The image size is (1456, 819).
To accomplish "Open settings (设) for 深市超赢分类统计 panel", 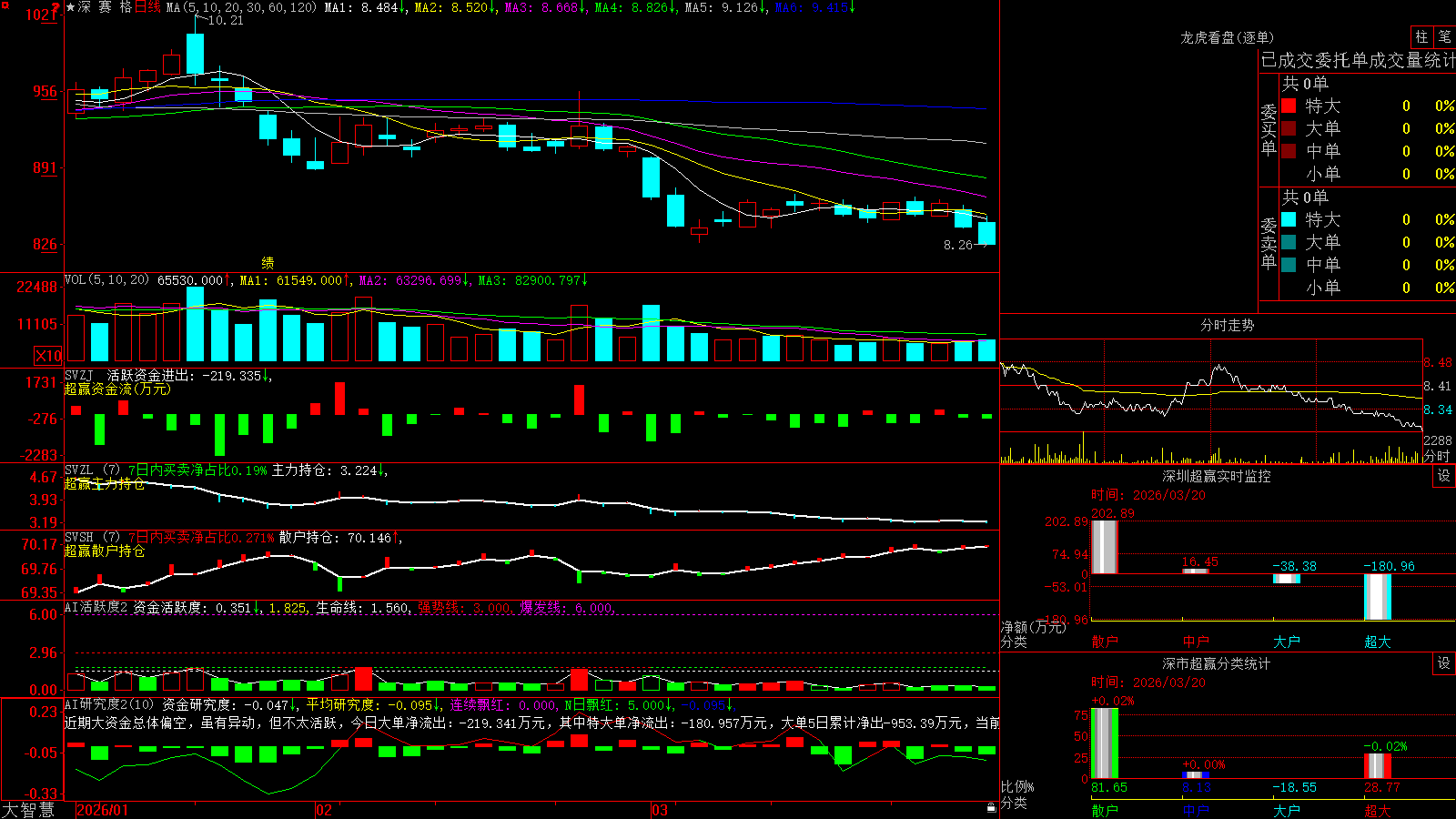I will pos(1444,663).
